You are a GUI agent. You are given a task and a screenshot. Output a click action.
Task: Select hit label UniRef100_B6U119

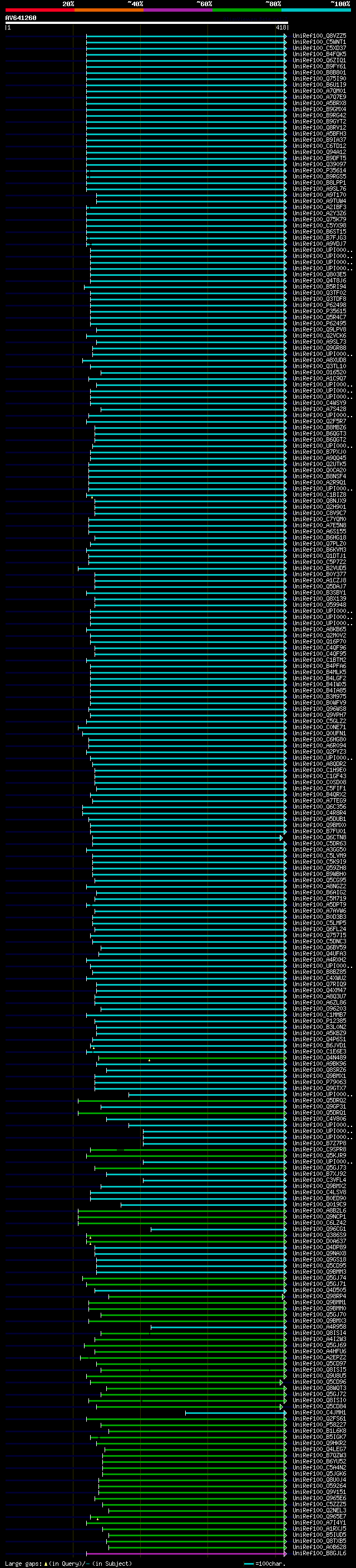[x=319, y=85]
